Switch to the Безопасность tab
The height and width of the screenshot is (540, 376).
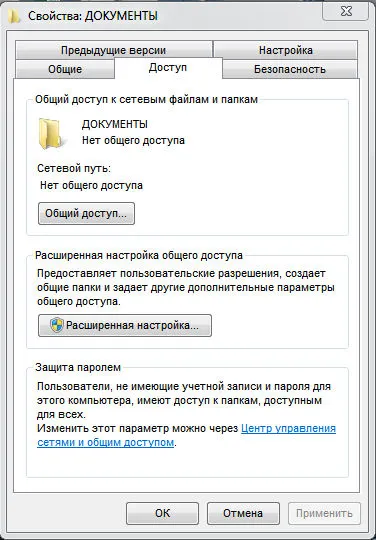pyautogui.click(x=290, y=69)
